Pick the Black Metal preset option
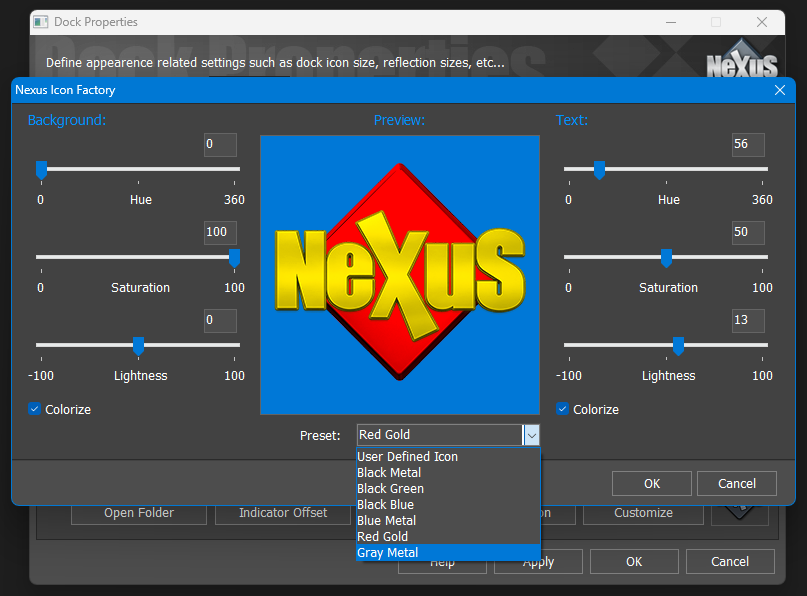Screen dimensions: 807x596 [389, 473]
